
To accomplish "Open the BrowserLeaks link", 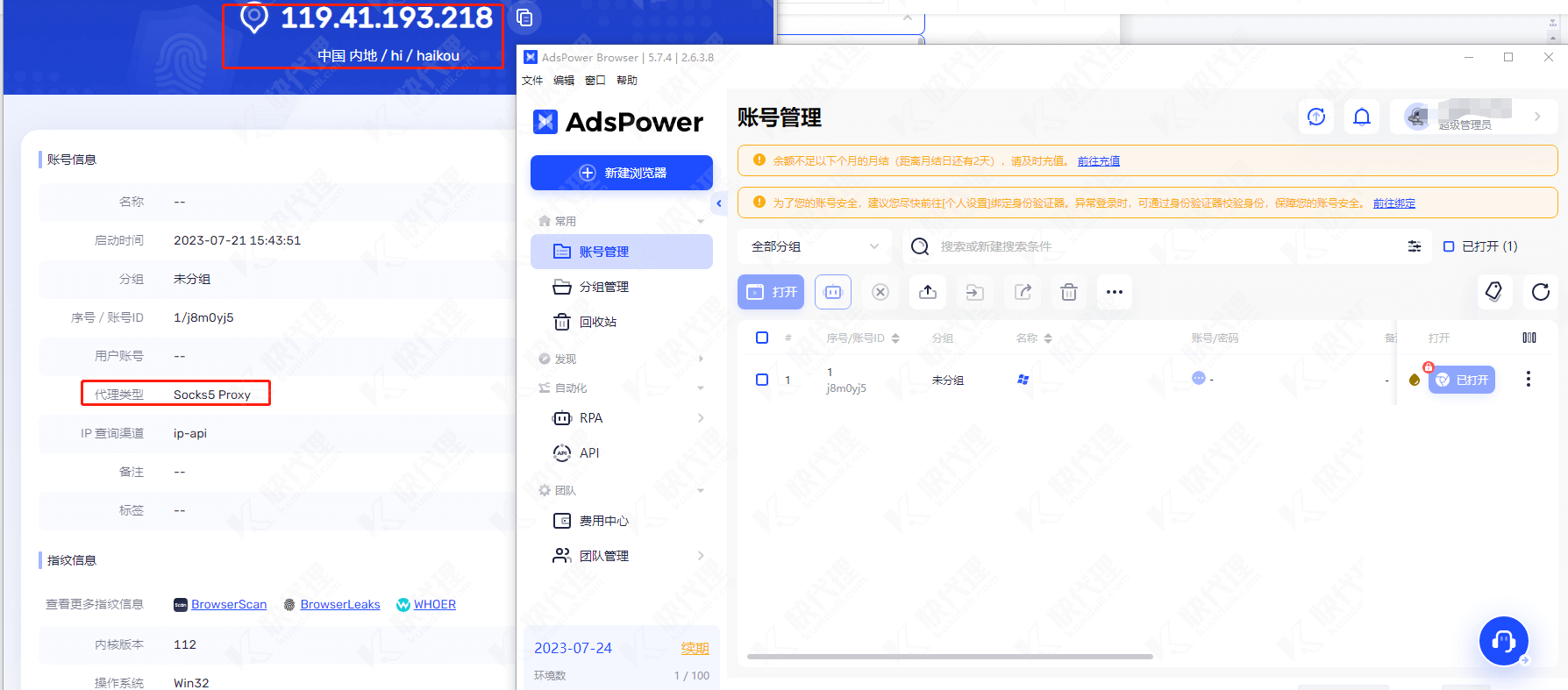I will [339, 604].
